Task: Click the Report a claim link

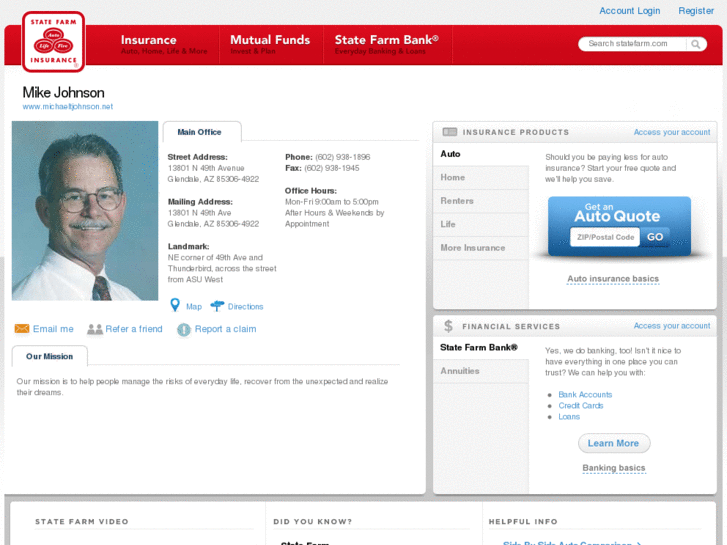Action: [x=225, y=329]
